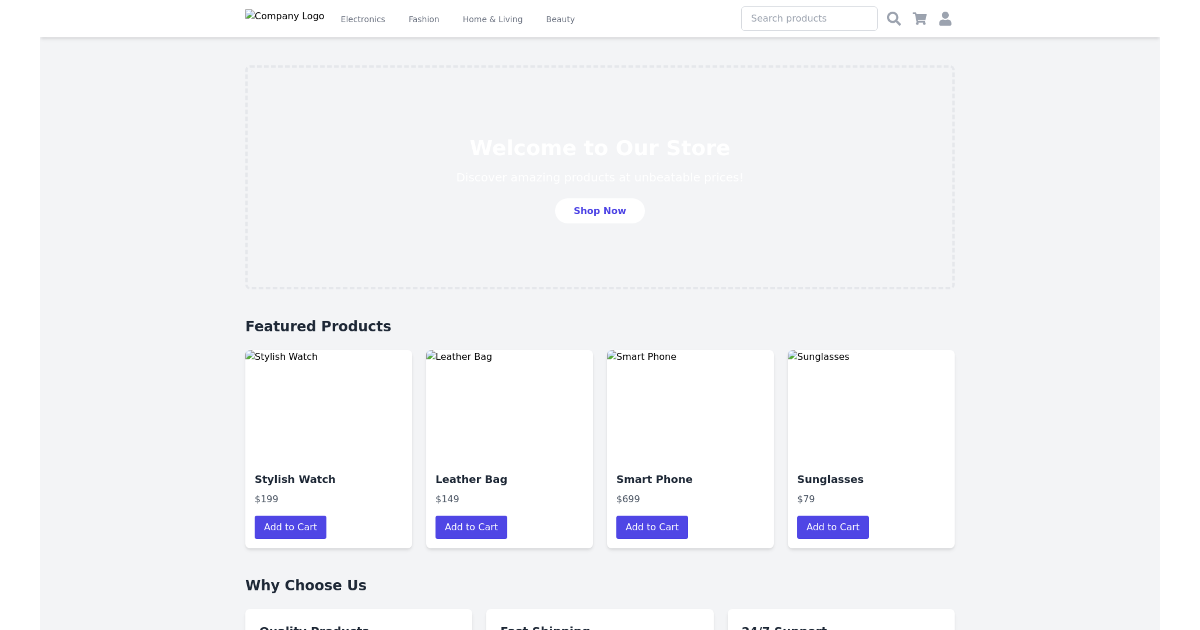View the Leather Bag product image
Viewport: 1200px width, 630px height.
pyautogui.click(x=509, y=405)
